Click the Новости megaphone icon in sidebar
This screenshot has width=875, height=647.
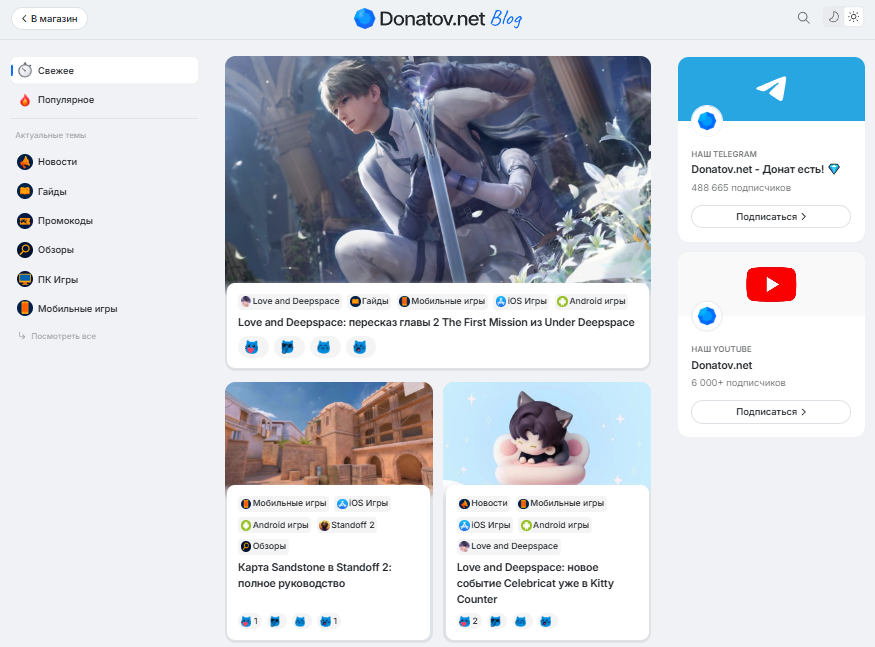click(25, 162)
